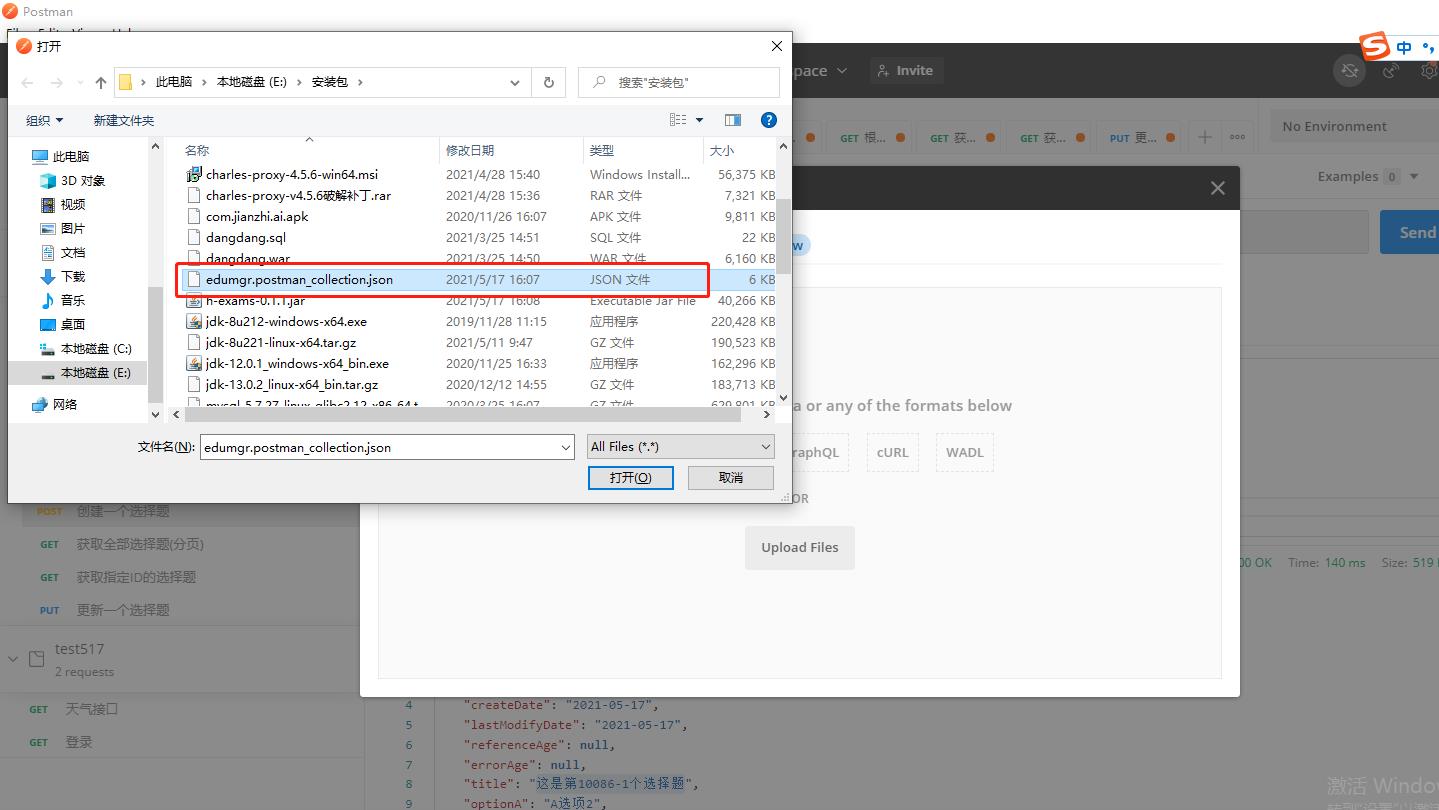The height and width of the screenshot is (810, 1439).
Task: Select 本地磁盘 (C:) in sidebar
Action: click(x=86, y=348)
